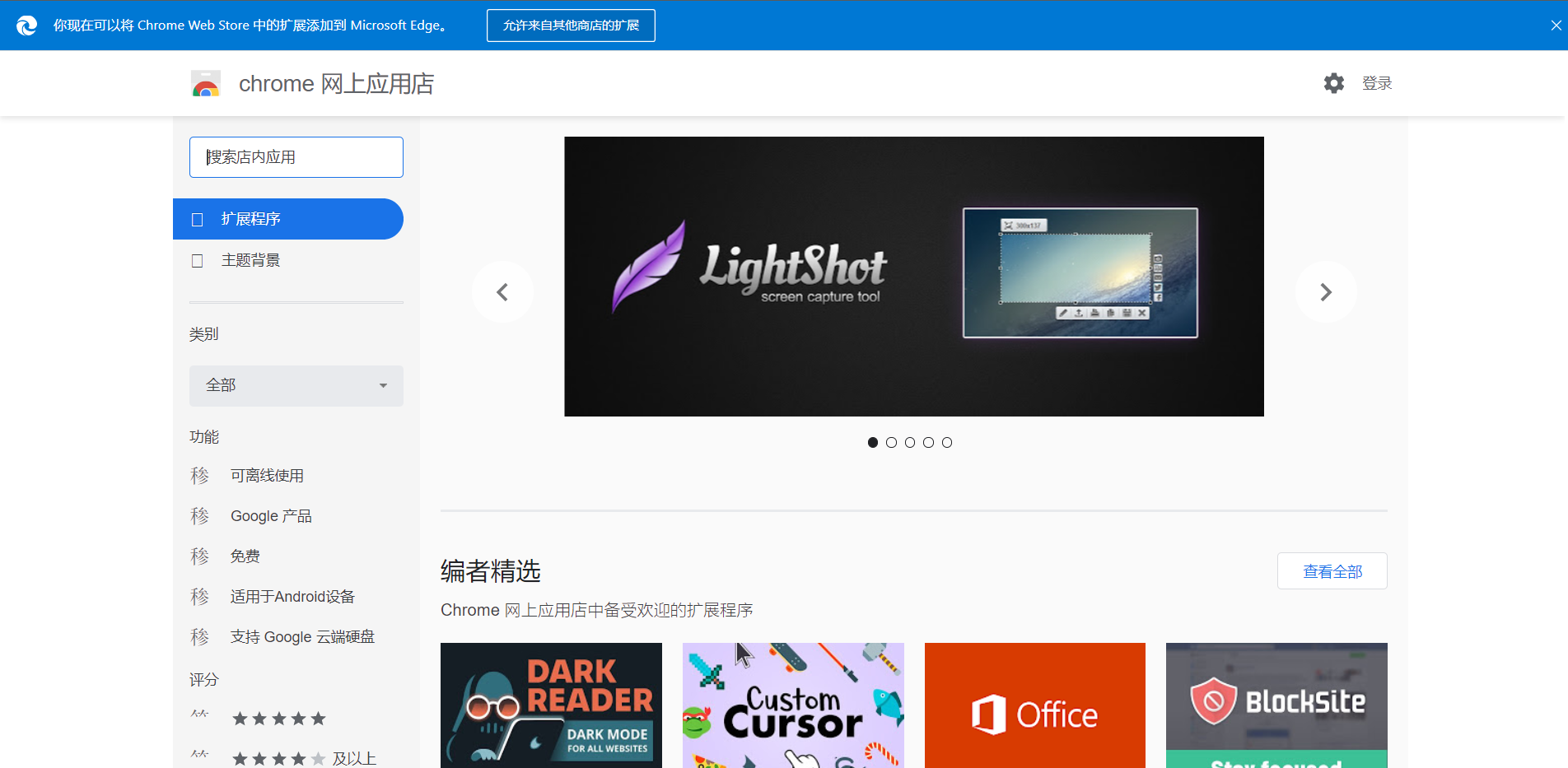This screenshot has height=768, width=1568.
Task: Toggle Google 产品 checkbox
Action: tap(200, 516)
